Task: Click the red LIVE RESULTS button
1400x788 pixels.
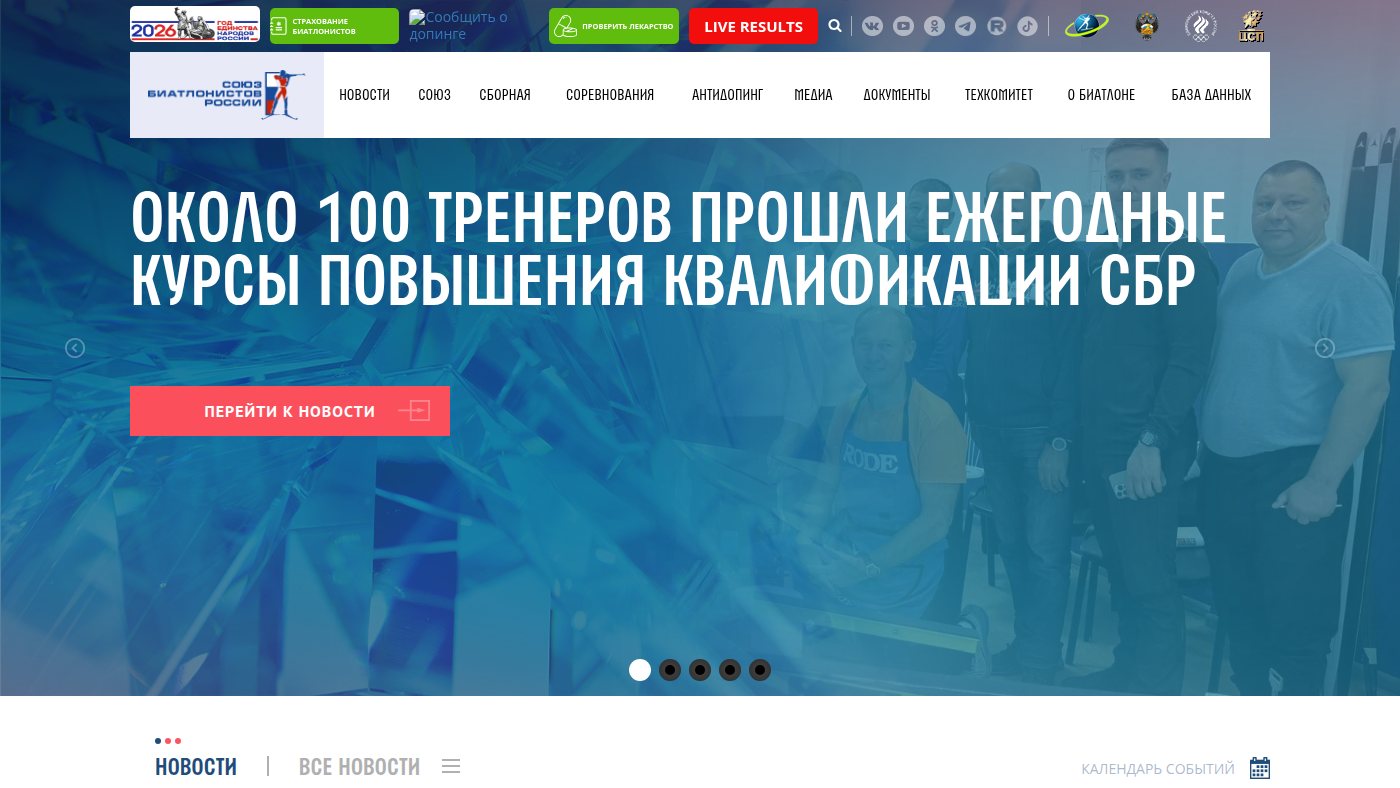Action: [753, 26]
